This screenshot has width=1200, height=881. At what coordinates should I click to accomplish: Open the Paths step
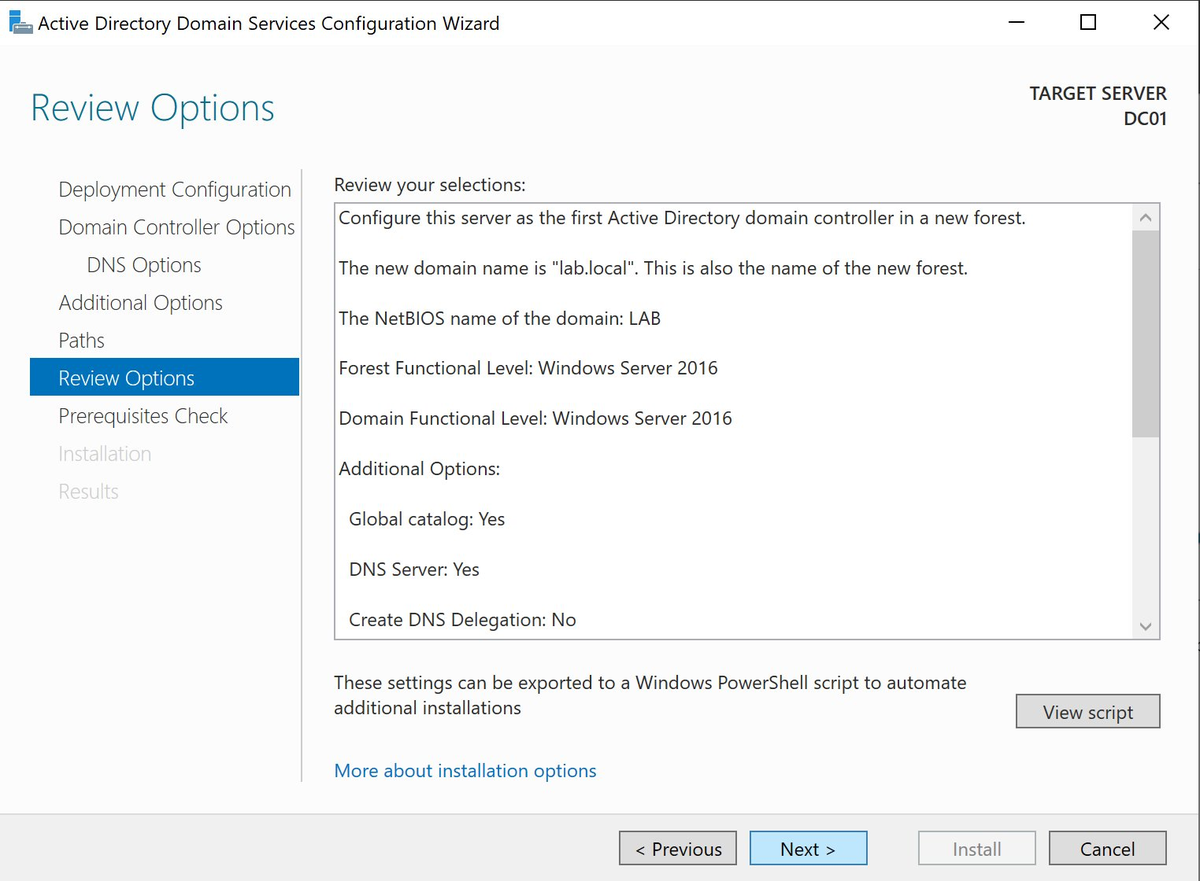click(81, 340)
